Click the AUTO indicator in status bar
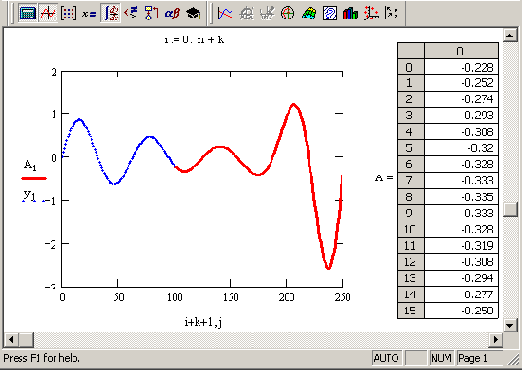Screen dimensions: 522x370 [x=386, y=358]
